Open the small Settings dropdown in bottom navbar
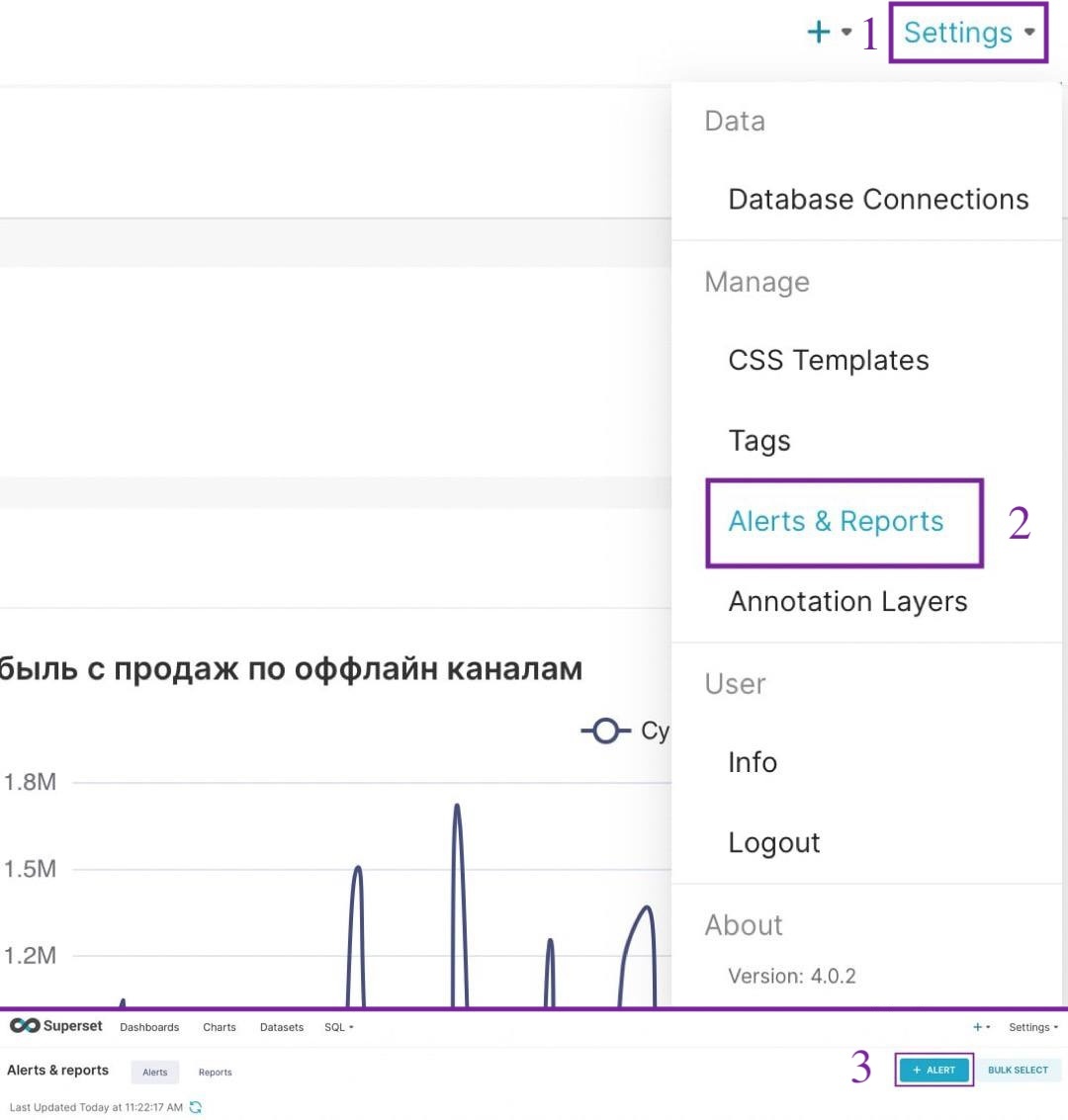This screenshot has height=1120, width=1068. tap(1032, 1027)
